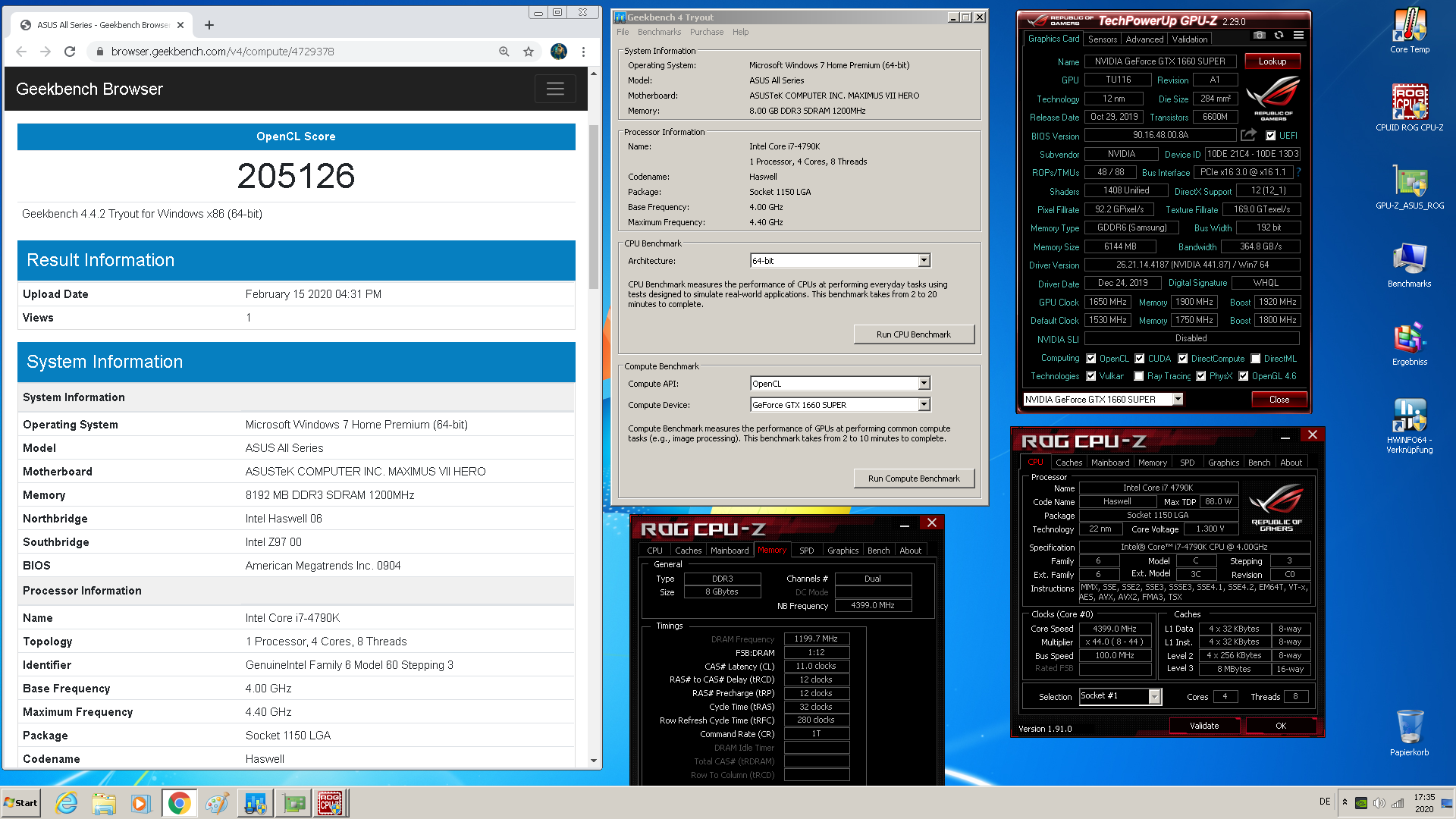The width and height of the screenshot is (1456, 819).
Task: Open the Chrome profile avatar
Action: point(559,52)
